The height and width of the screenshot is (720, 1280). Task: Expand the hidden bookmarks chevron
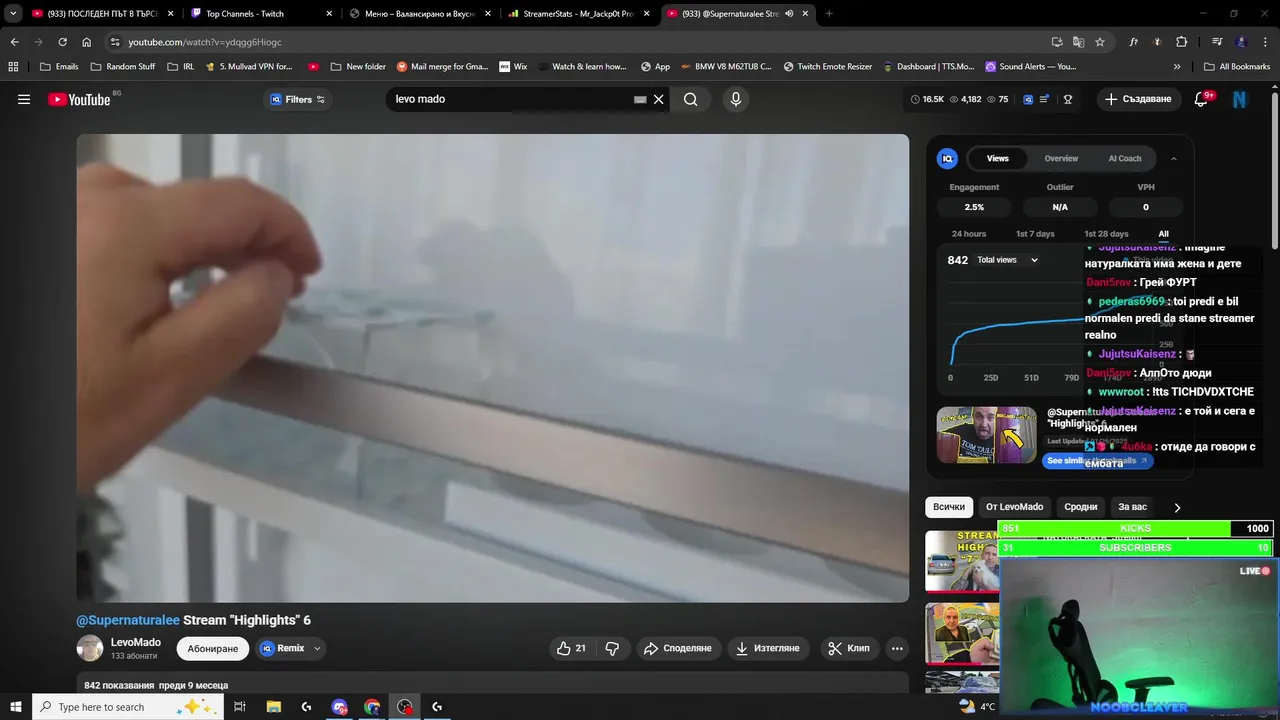click(1177, 67)
